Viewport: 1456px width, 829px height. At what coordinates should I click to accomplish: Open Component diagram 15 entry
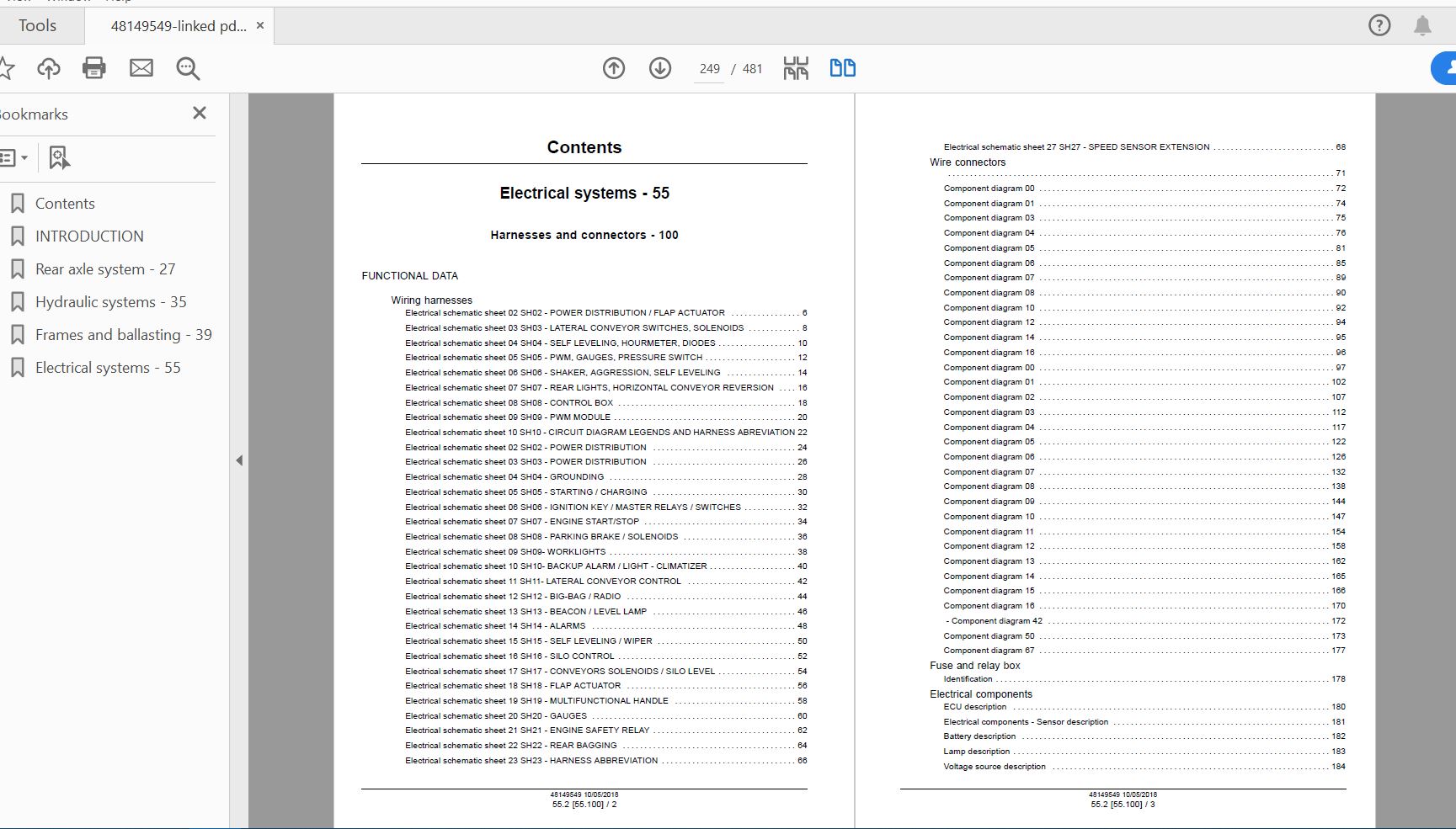(1144, 591)
